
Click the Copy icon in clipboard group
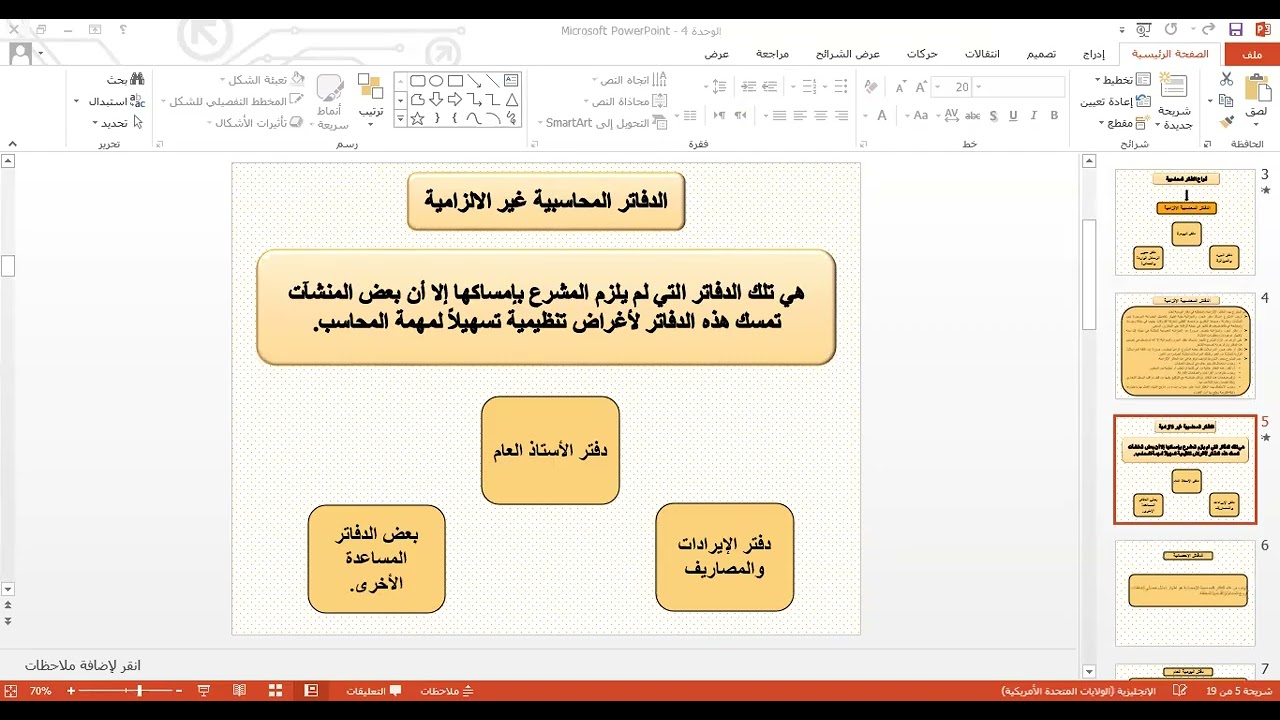pos(1227,100)
